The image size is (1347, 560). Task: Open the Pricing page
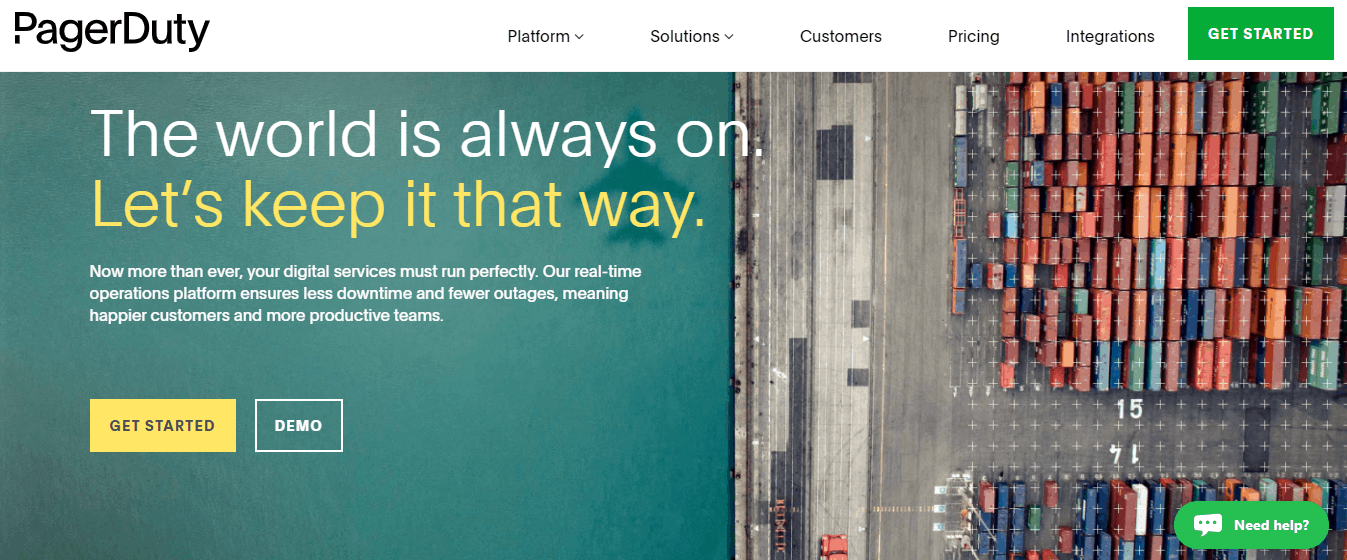(974, 36)
